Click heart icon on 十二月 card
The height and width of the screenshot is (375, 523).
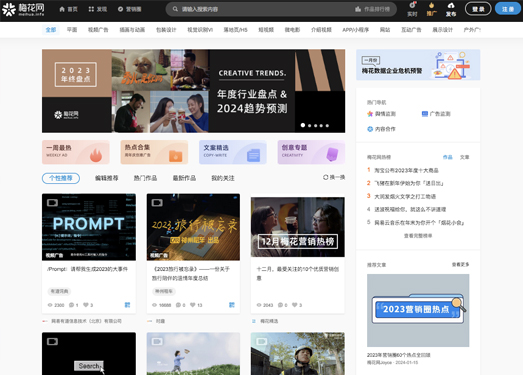point(295,305)
